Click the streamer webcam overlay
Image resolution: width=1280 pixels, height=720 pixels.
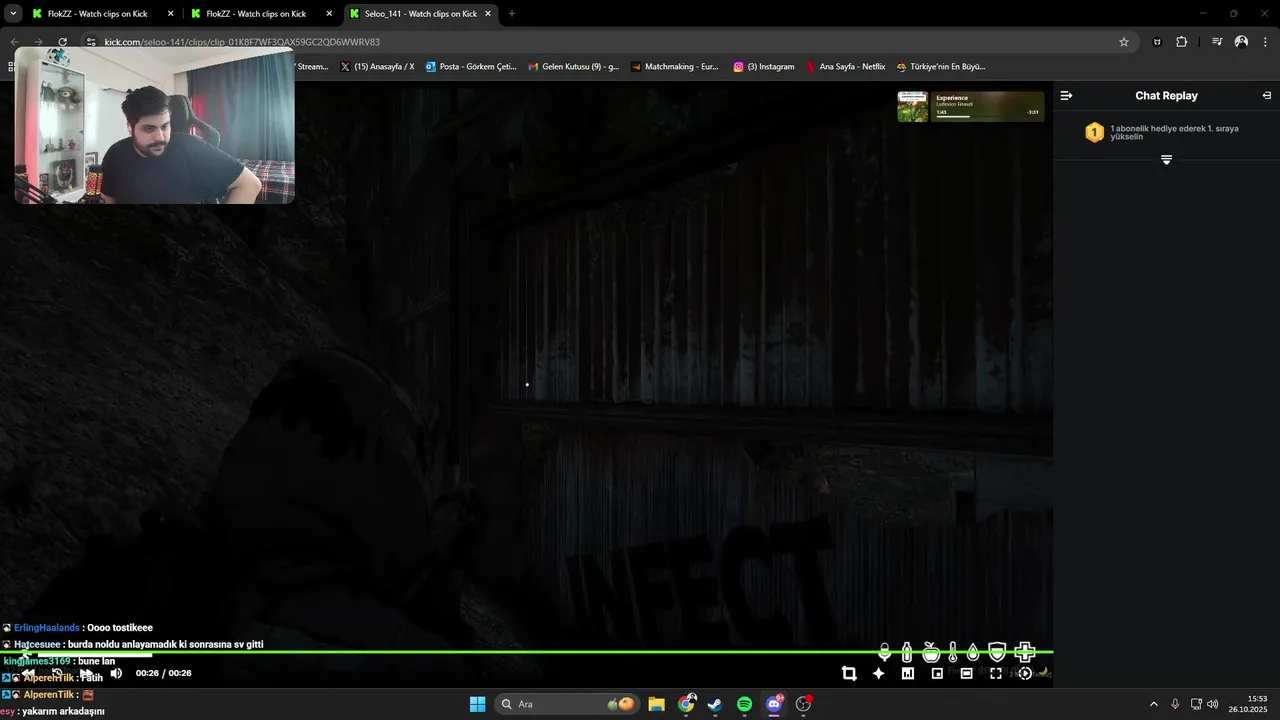tap(154, 126)
